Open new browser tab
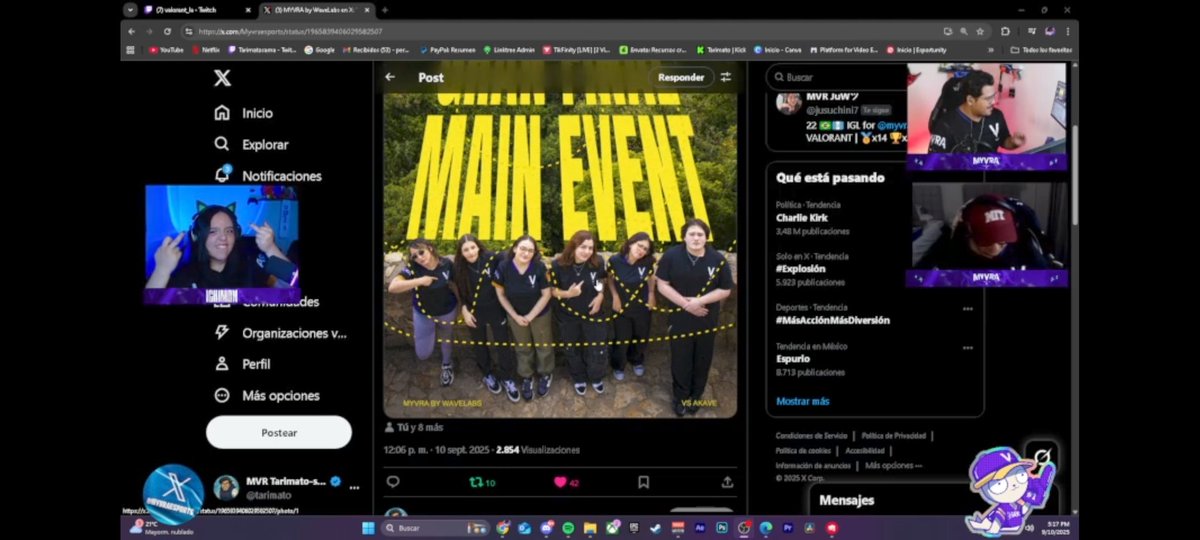This screenshot has height=540, width=1200. 385,10
